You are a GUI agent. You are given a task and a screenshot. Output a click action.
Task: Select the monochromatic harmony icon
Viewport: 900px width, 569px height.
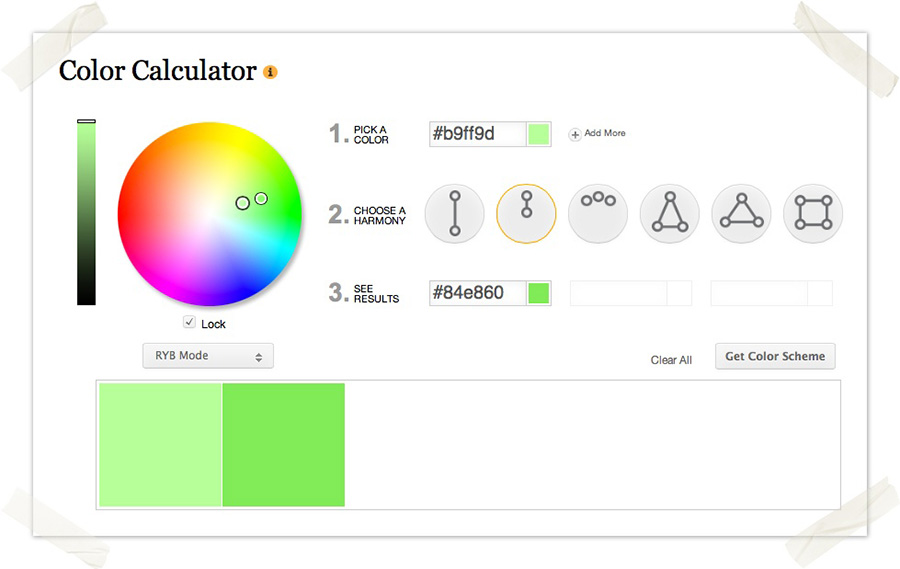tap(526, 214)
